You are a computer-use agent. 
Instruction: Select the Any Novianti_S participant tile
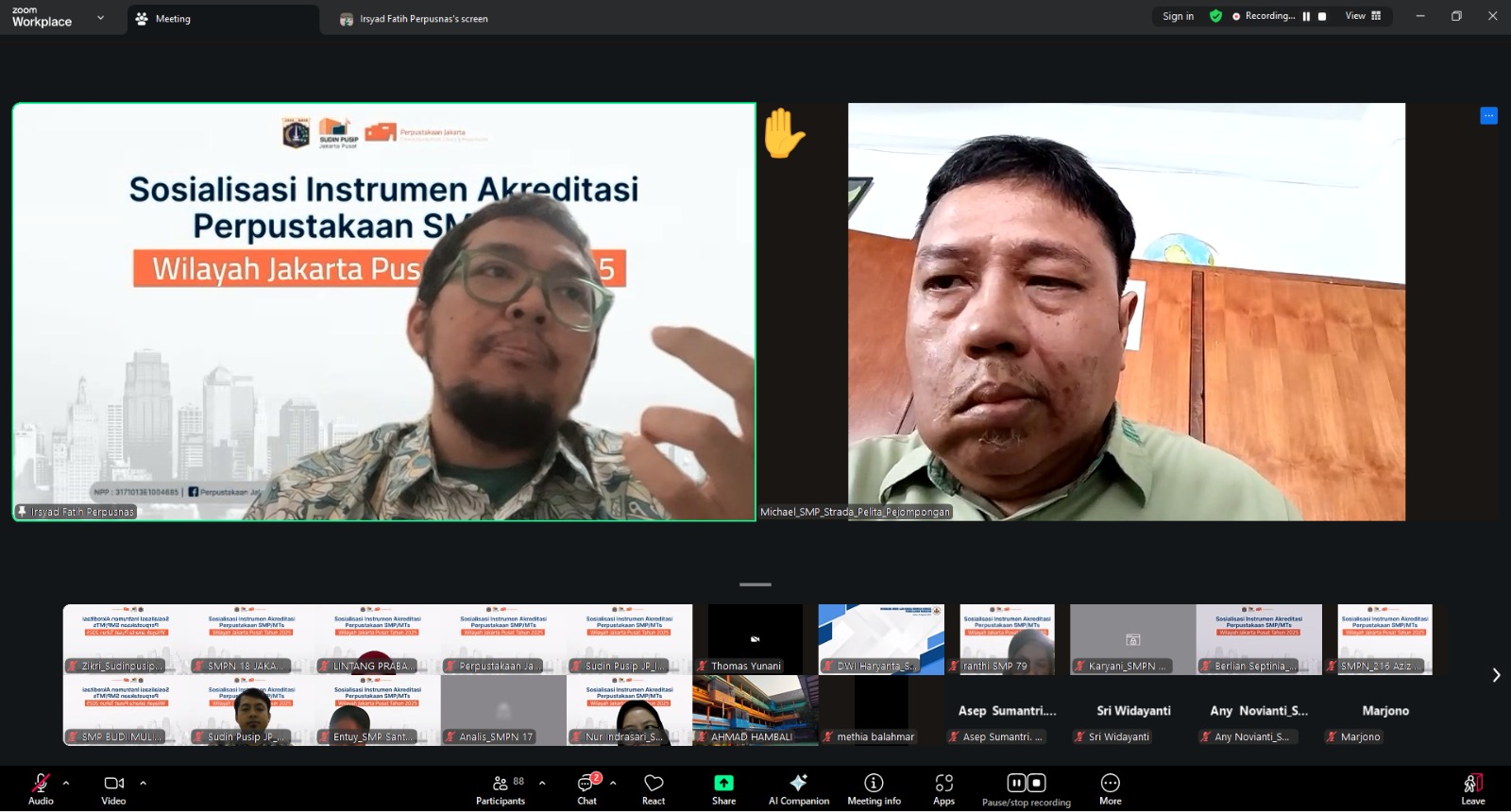coord(1259,710)
